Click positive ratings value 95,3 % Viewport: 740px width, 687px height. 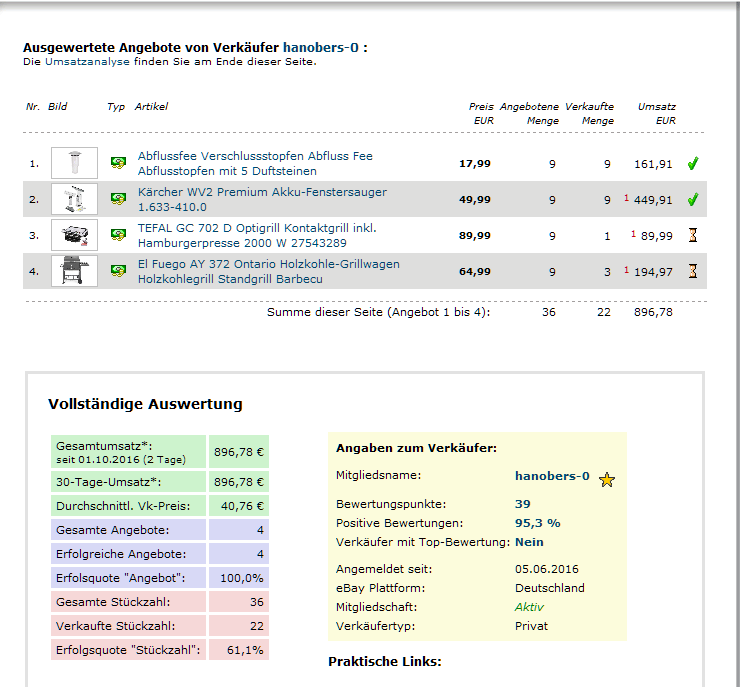point(538,523)
